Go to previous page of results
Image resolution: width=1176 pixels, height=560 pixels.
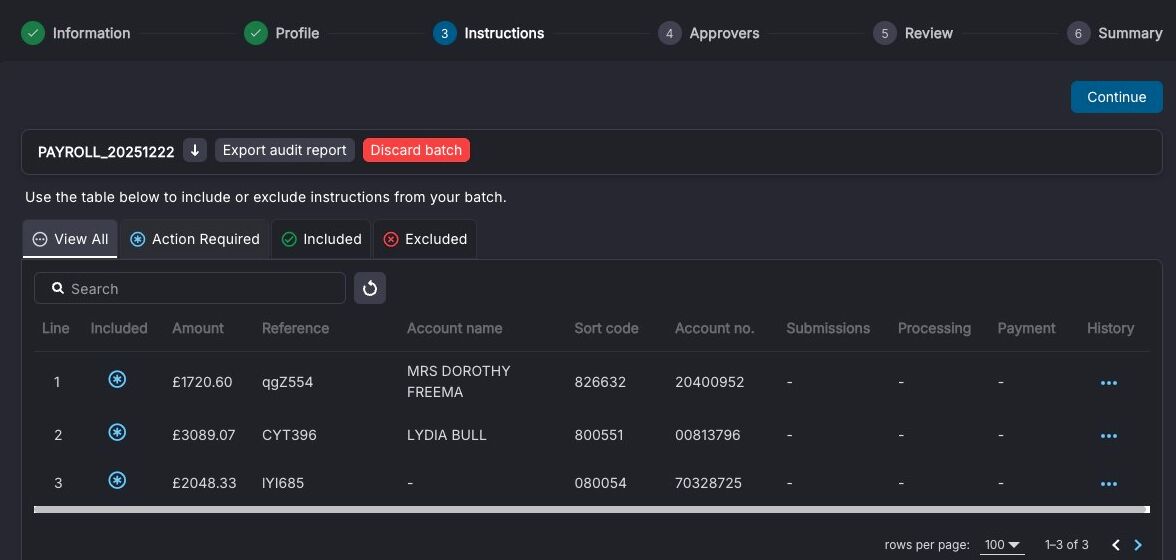[x=1116, y=545]
